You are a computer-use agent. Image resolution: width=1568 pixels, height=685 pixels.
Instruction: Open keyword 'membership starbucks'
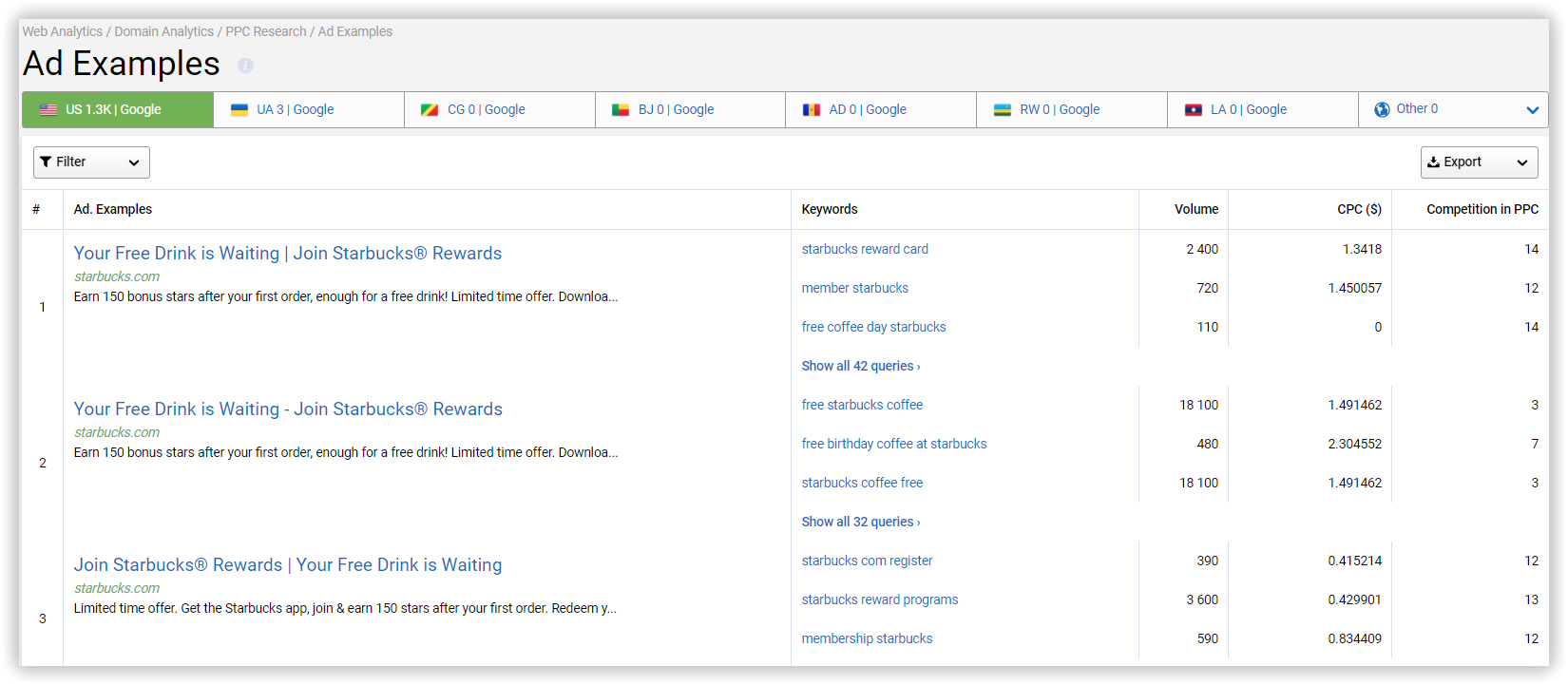point(867,638)
